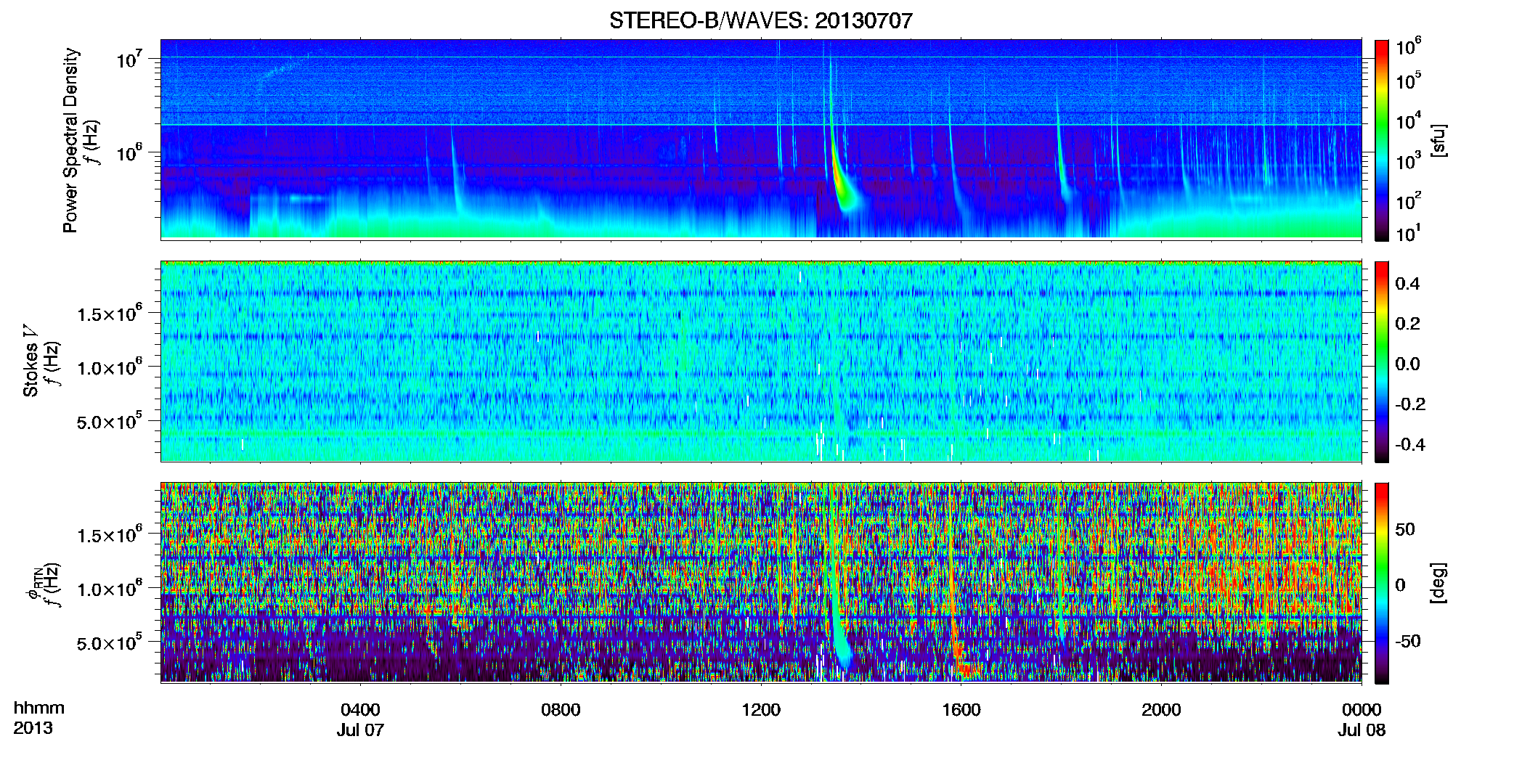The height and width of the screenshot is (784, 1522).
Task: Click the 2013 year label
Action: [33, 728]
